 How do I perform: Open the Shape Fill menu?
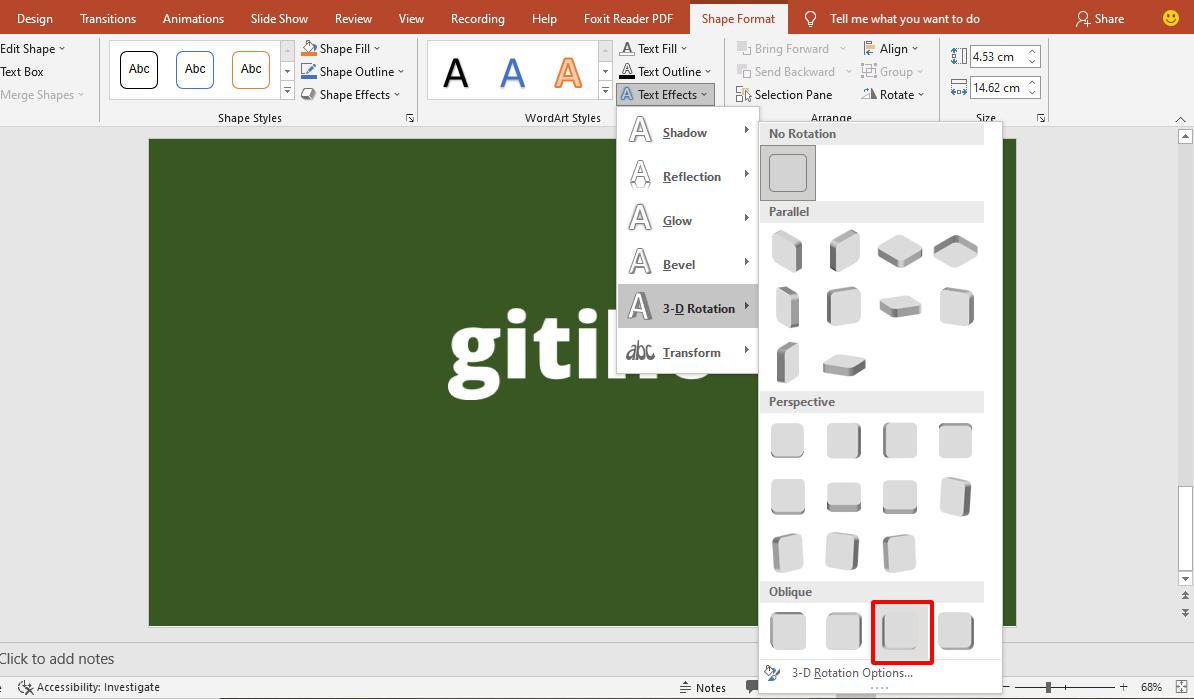(x=340, y=48)
